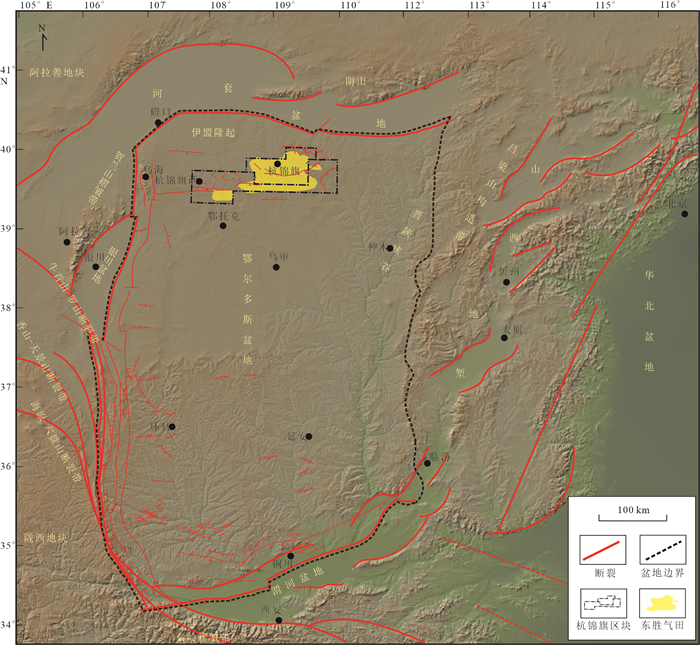Click the 阴山 mountain label
This screenshot has width=700, height=645.
[x=356, y=81]
